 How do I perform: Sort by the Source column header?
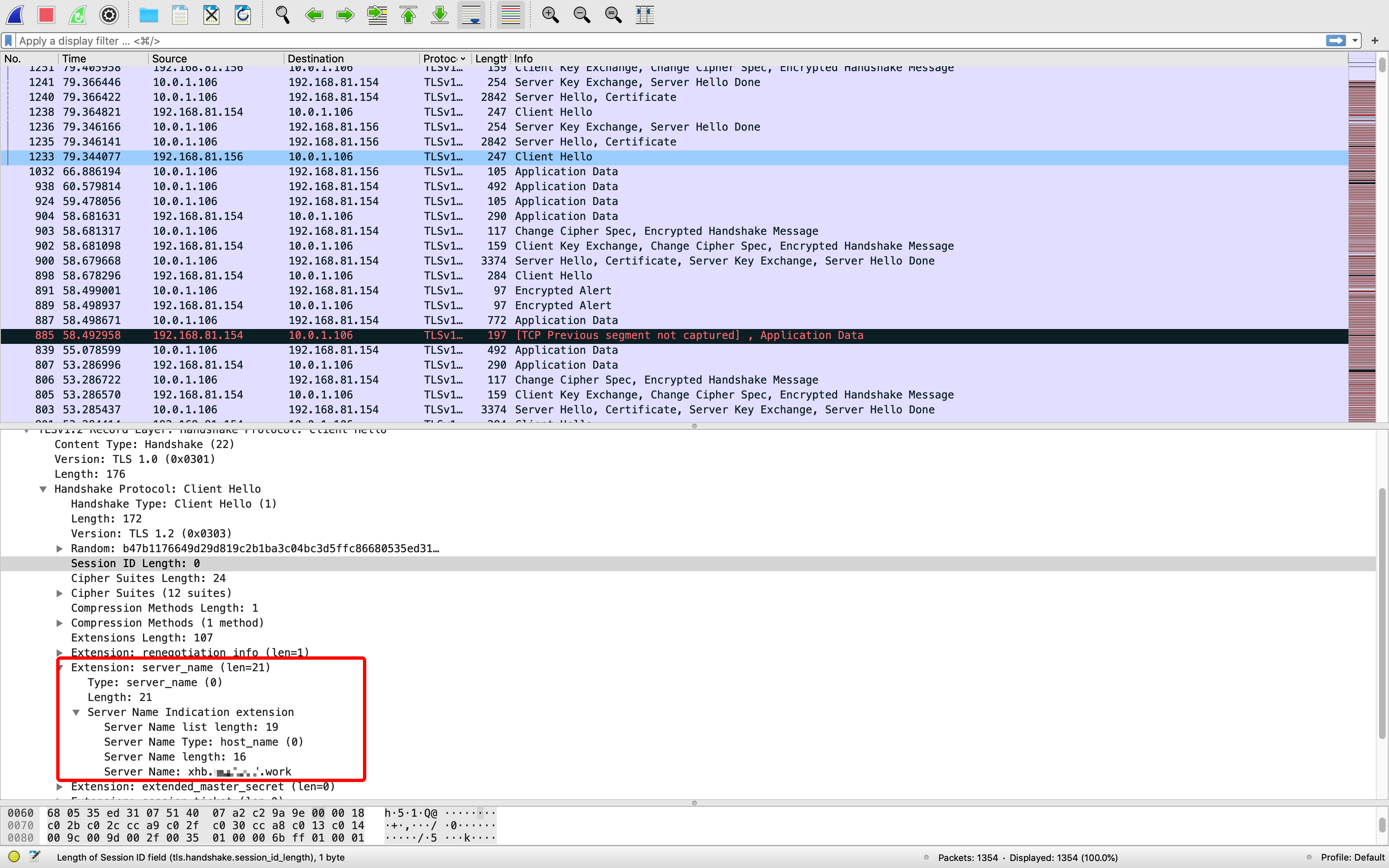(216, 59)
